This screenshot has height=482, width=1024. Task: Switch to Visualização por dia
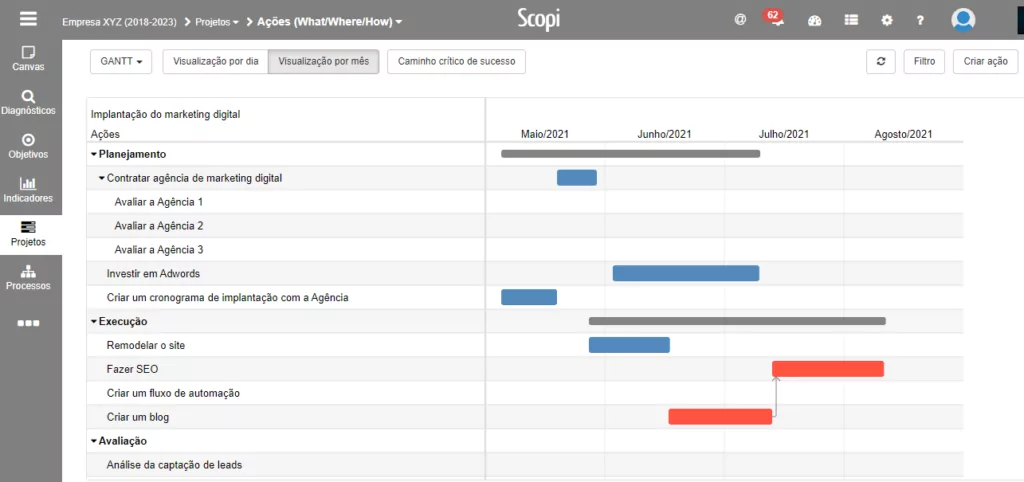coord(215,61)
